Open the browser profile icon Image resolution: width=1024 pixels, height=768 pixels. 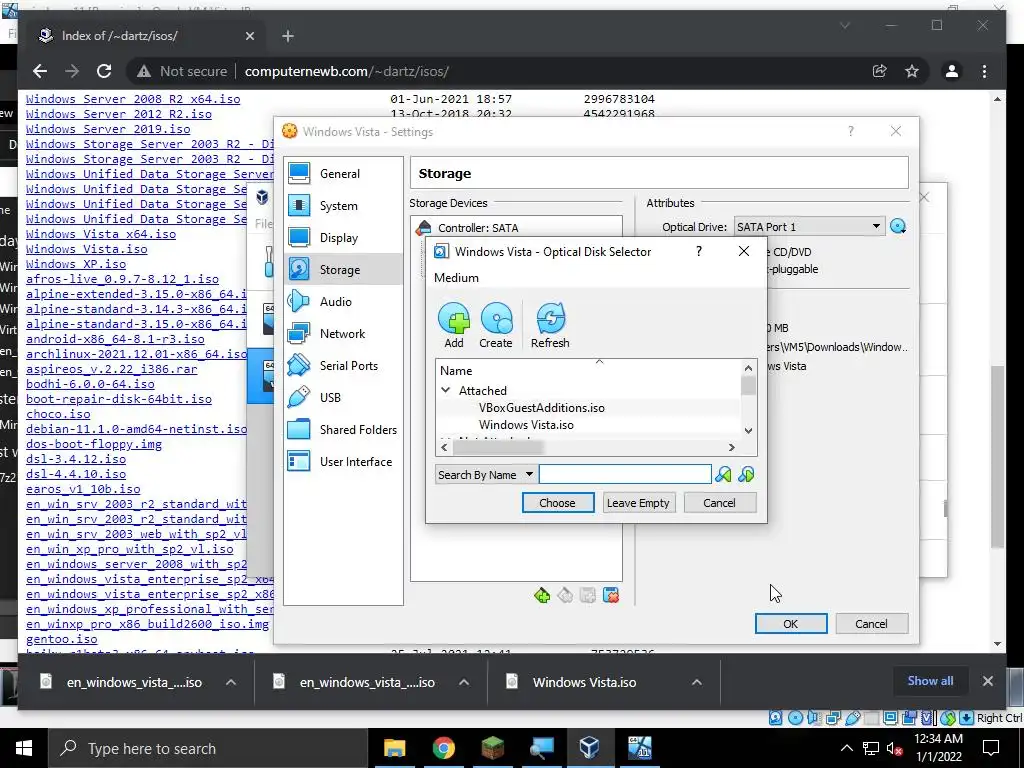click(x=952, y=71)
